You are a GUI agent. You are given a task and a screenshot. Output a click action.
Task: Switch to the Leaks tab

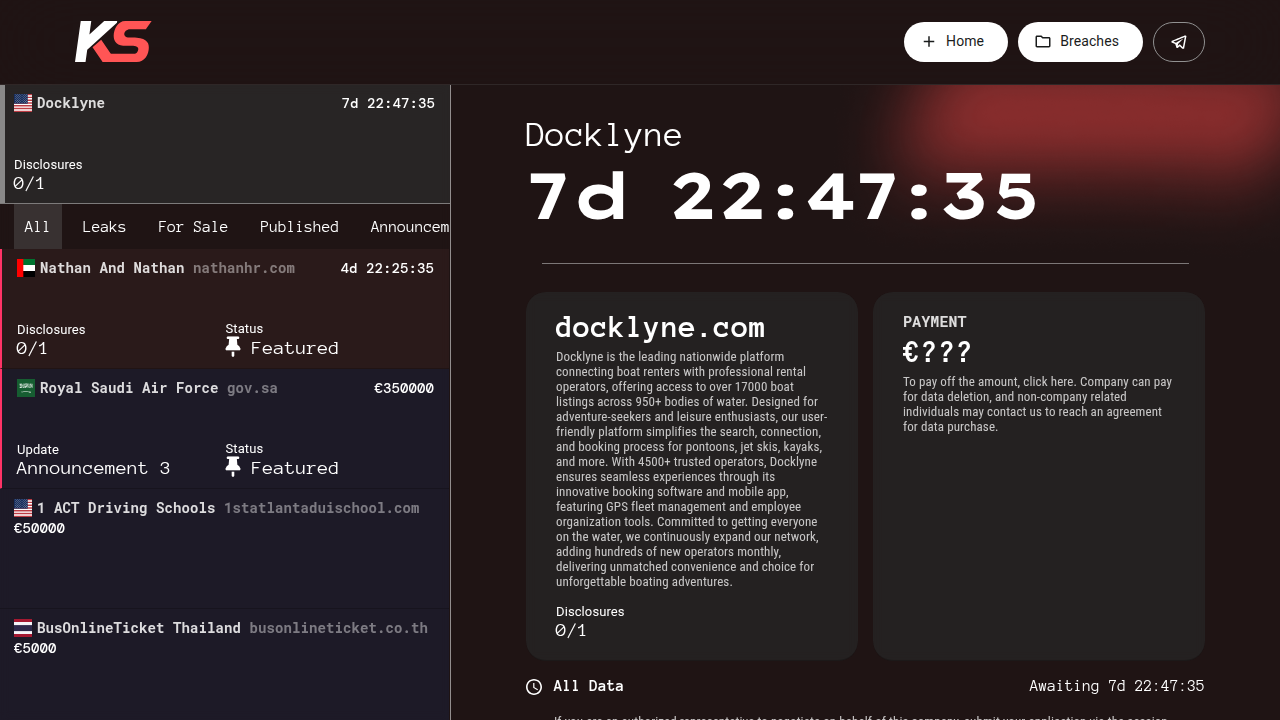(x=104, y=227)
